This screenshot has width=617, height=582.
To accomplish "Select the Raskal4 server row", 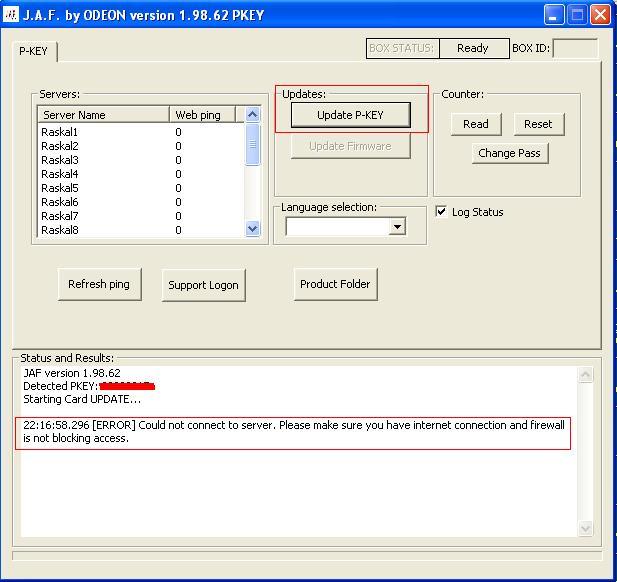I will [141, 174].
